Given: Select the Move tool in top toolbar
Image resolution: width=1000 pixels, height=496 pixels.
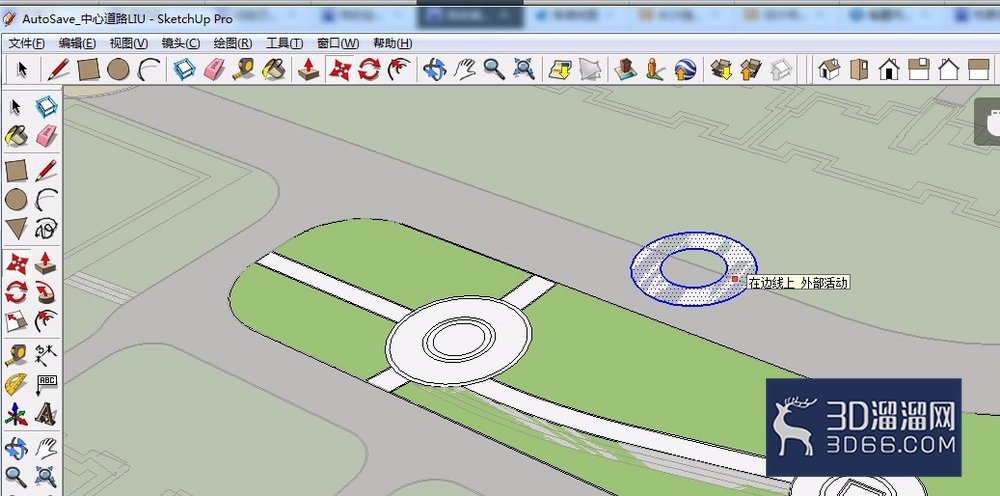Looking at the screenshot, I should 340,69.
